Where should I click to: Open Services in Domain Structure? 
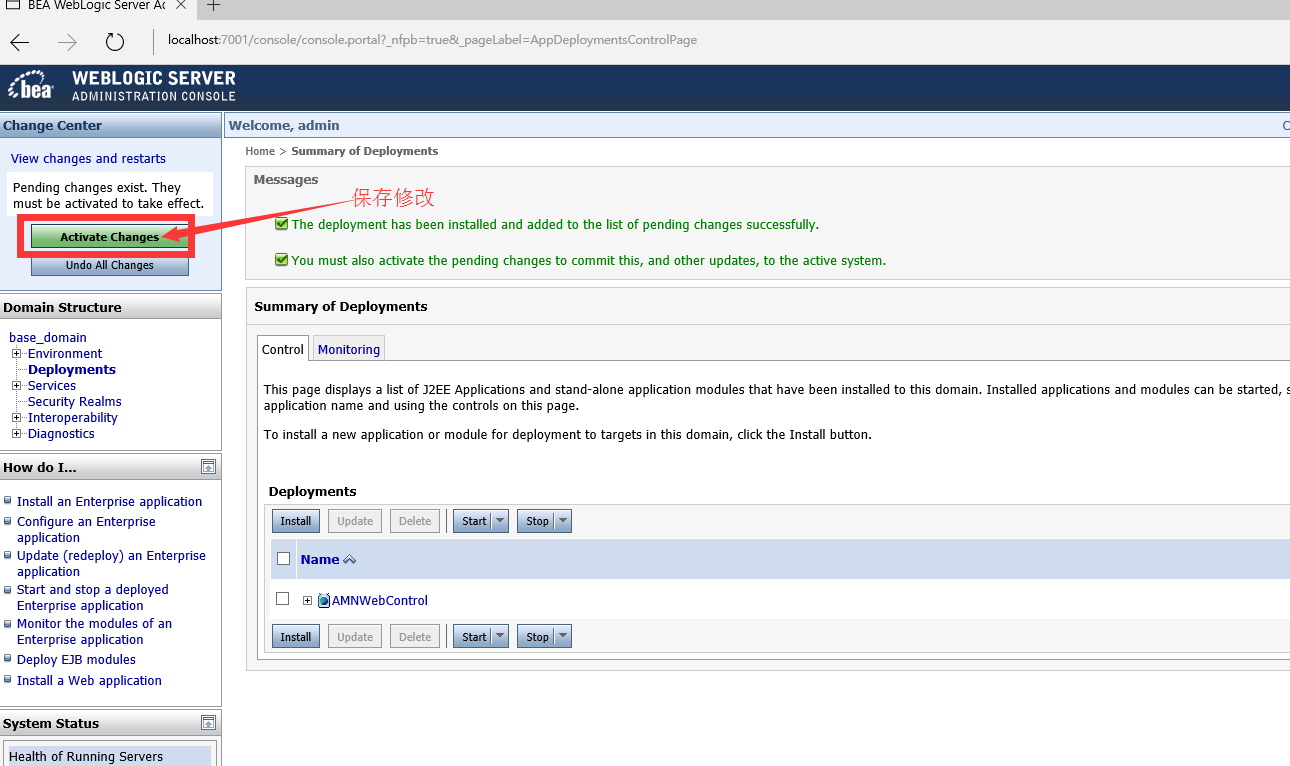click(52, 386)
